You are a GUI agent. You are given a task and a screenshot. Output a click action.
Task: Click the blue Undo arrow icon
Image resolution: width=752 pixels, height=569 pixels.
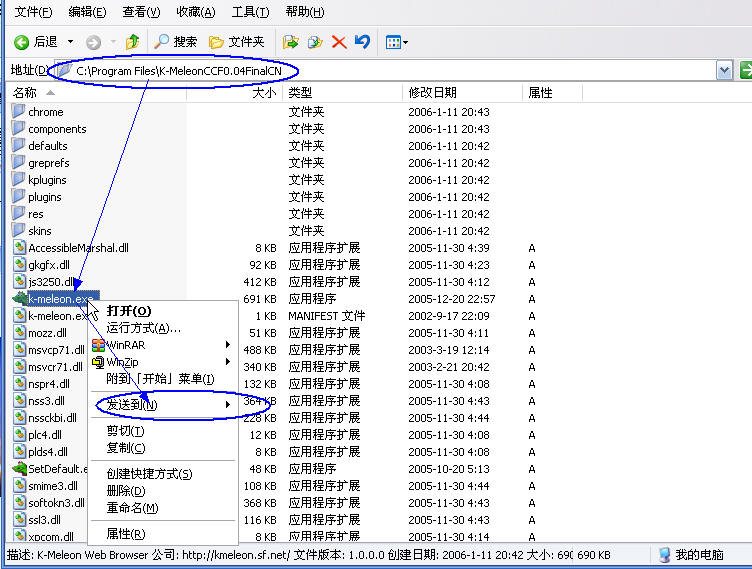(363, 42)
